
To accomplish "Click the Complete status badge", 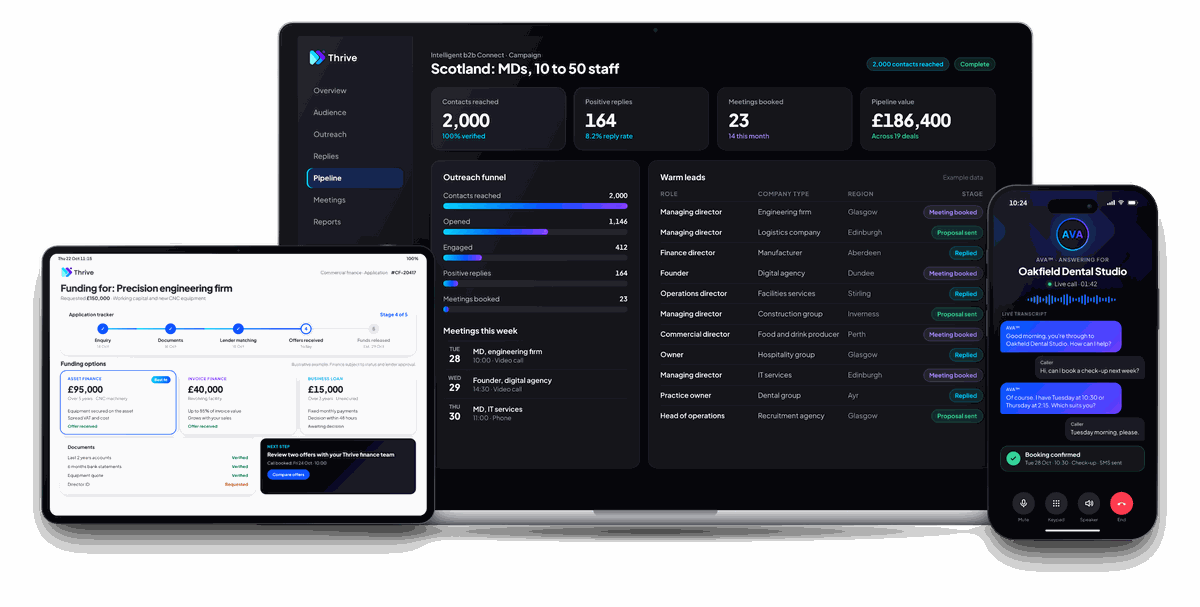I will [974, 64].
